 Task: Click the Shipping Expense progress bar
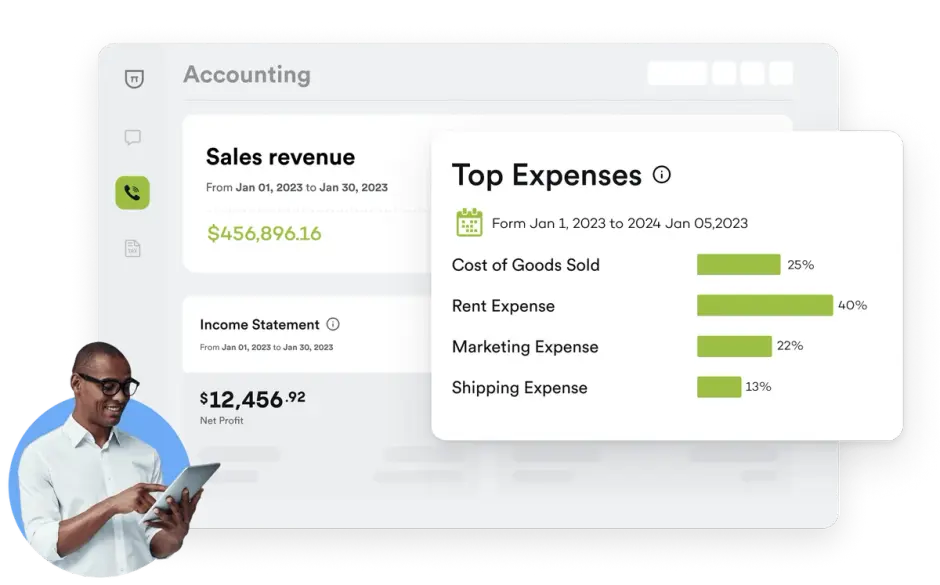(x=719, y=387)
